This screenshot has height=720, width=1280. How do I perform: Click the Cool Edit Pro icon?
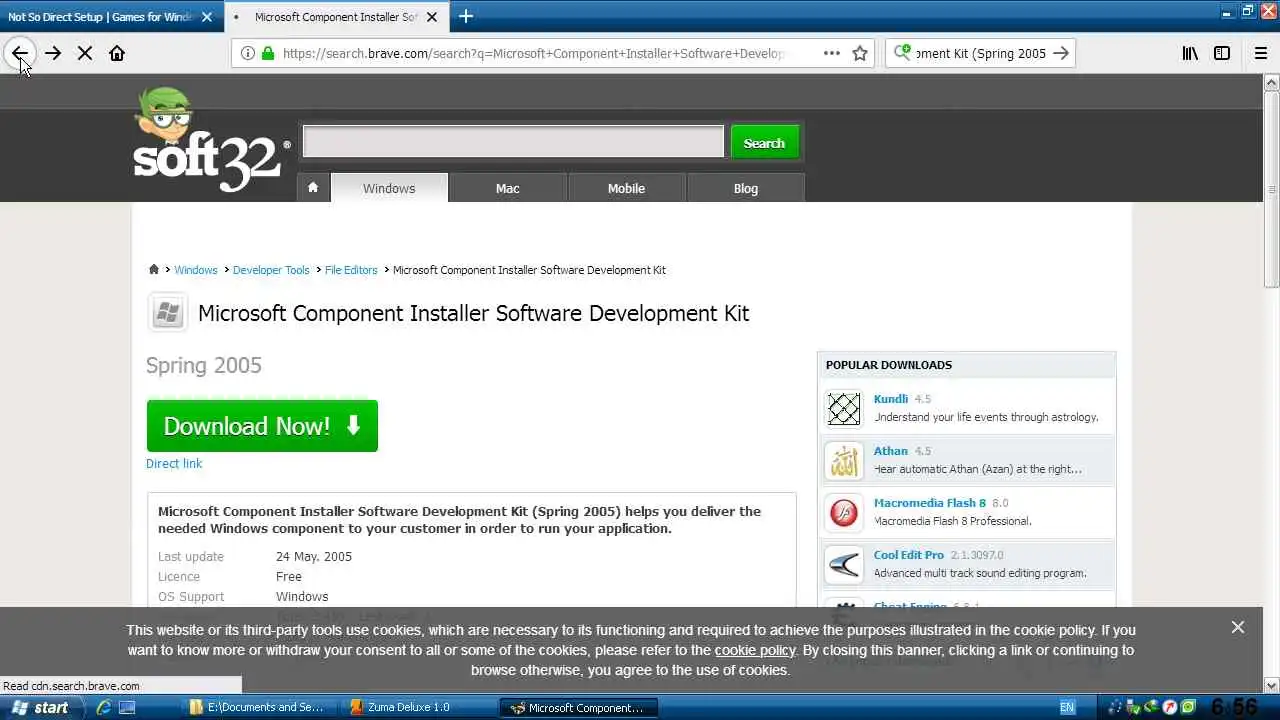click(x=844, y=564)
